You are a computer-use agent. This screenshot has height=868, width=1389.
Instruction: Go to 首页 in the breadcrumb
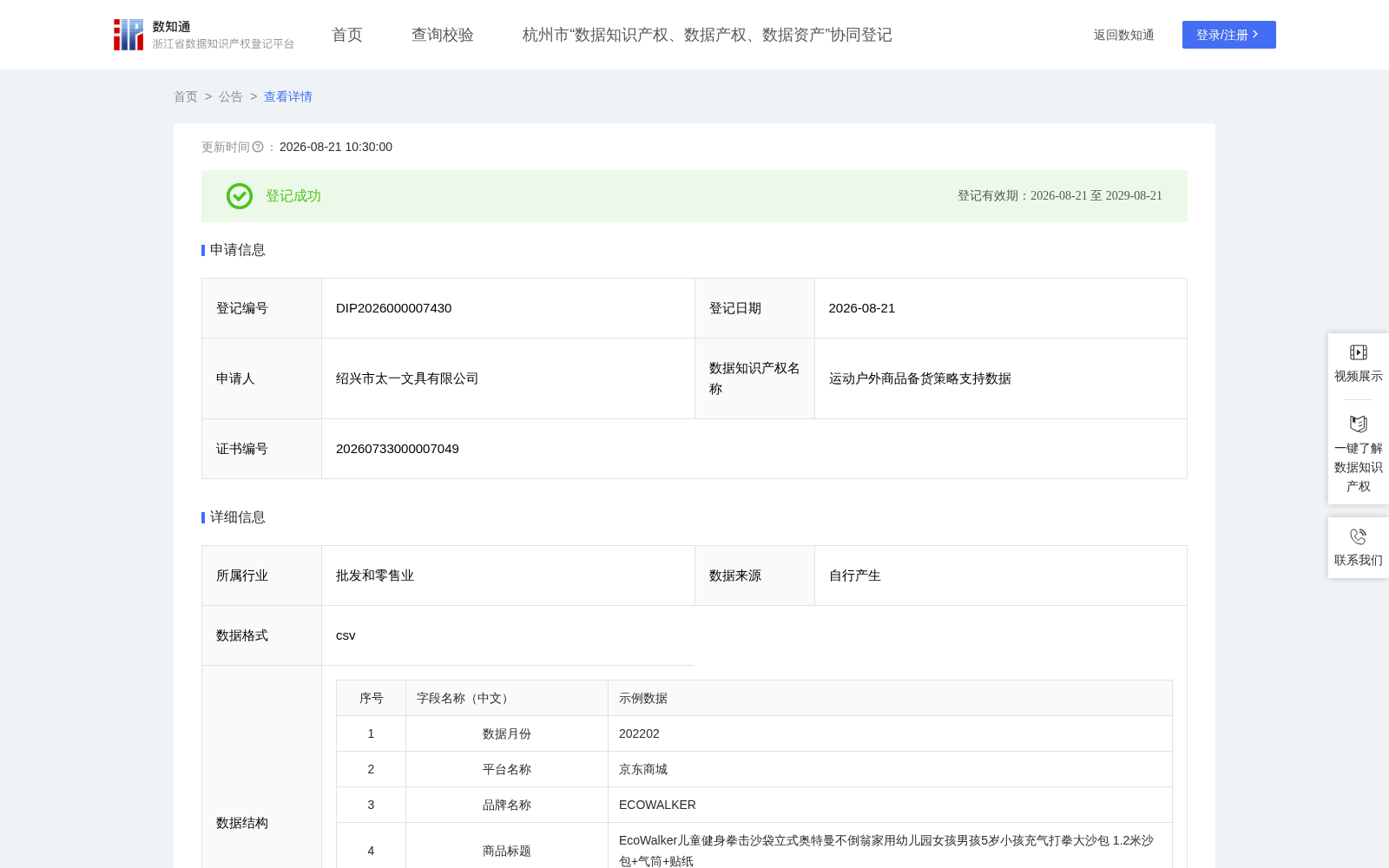click(186, 96)
